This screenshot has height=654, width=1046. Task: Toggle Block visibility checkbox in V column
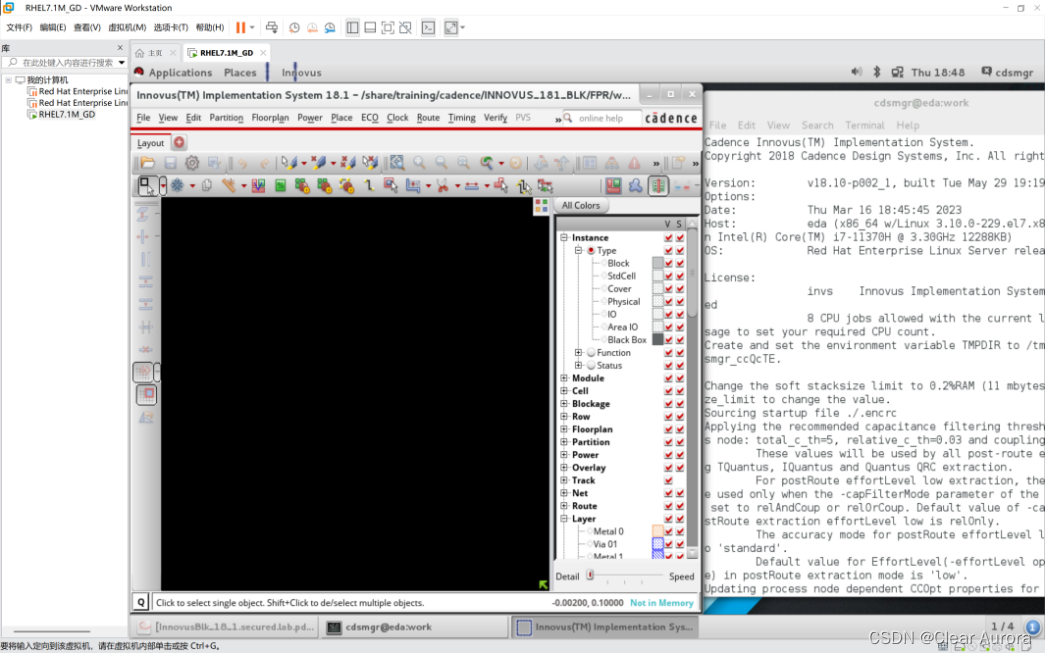668,263
